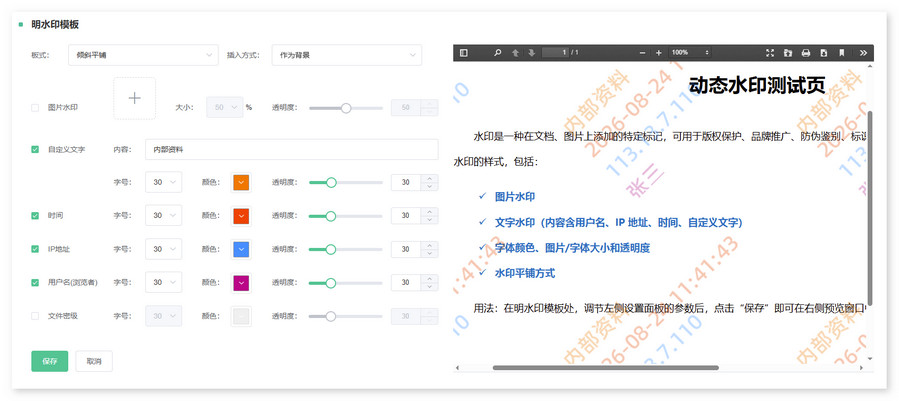Click the IP地址 透明度 slider handle
Screen dimensions: 899x401
(331, 250)
